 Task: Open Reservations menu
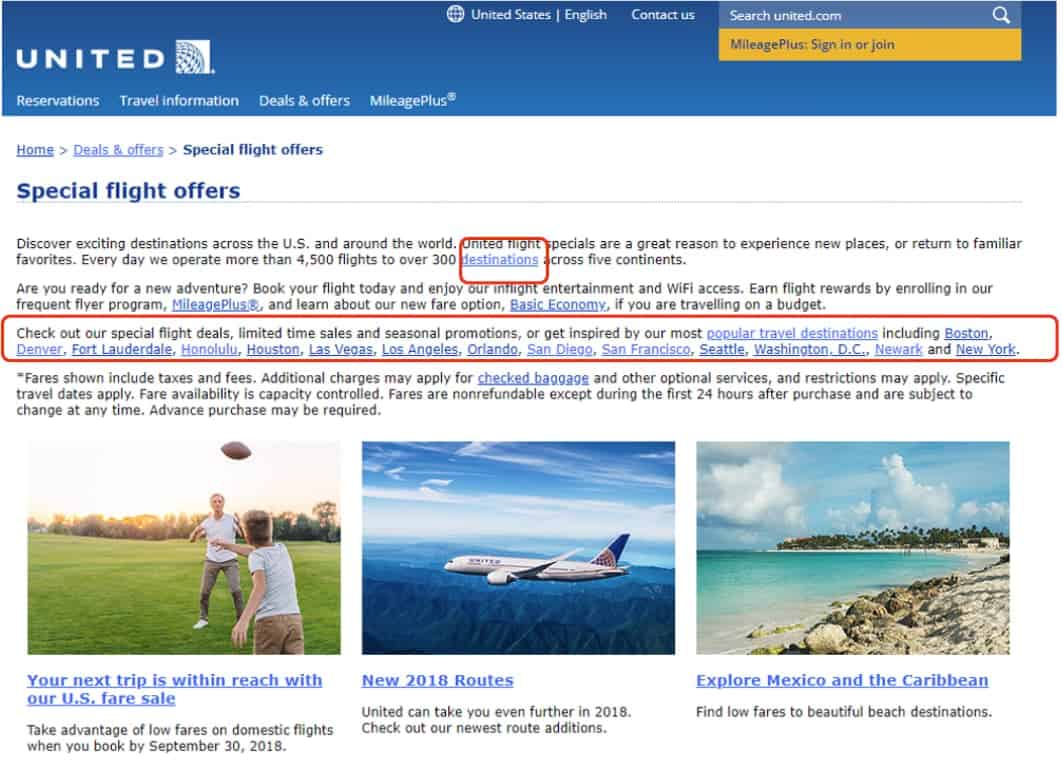pos(58,101)
